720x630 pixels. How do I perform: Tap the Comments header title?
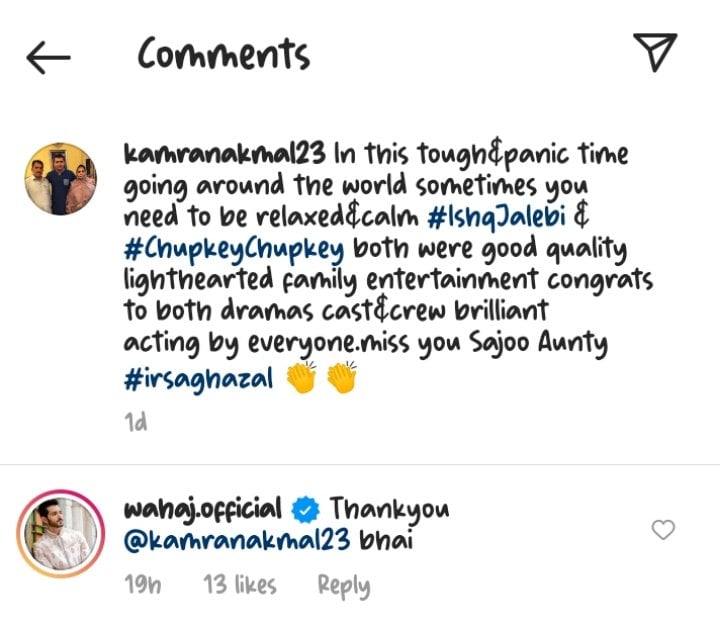click(224, 54)
